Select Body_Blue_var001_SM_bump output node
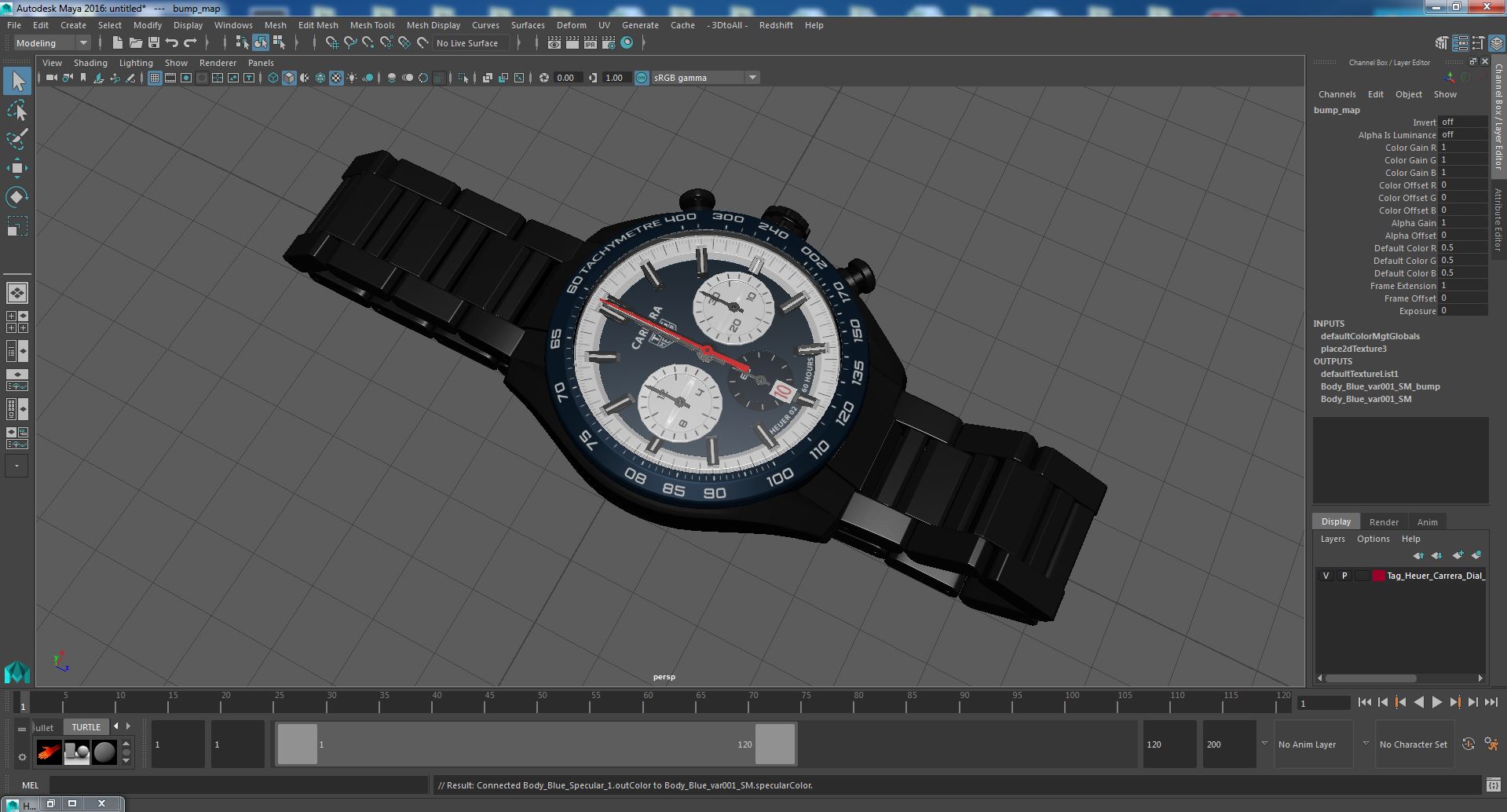Image resolution: width=1507 pixels, height=812 pixels. 1380,386
